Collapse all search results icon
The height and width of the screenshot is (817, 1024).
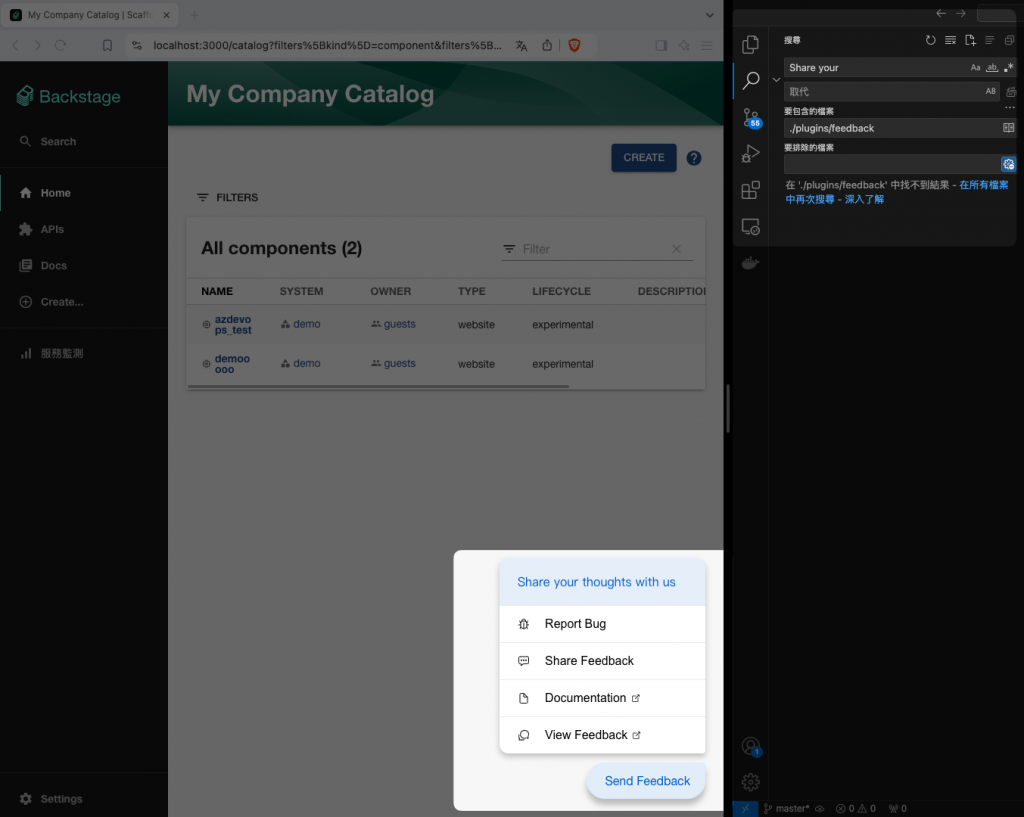(x=1009, y=40)
